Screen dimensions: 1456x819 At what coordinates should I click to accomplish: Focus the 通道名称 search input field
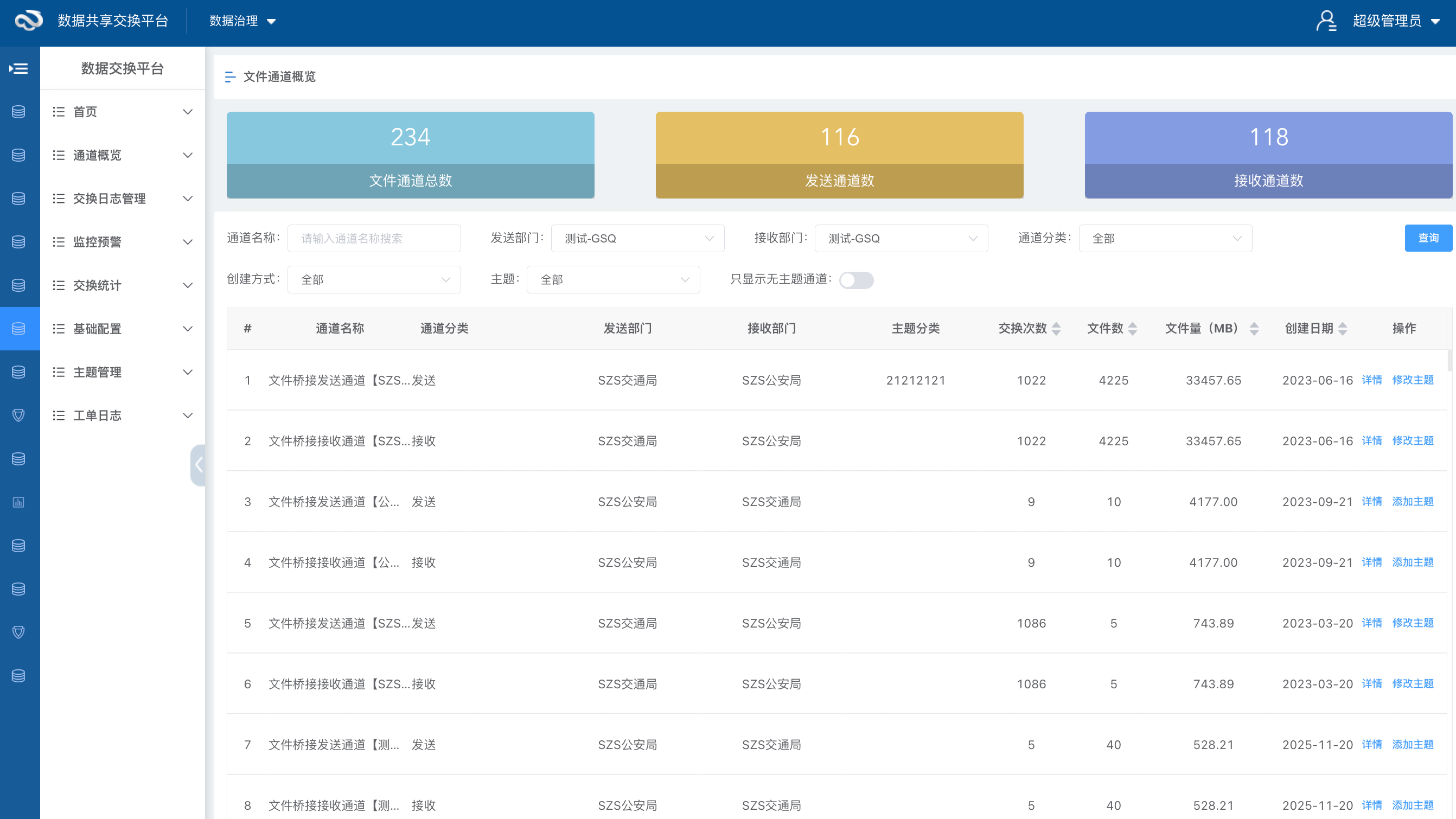pyautogui.click(x=374, y=239)
